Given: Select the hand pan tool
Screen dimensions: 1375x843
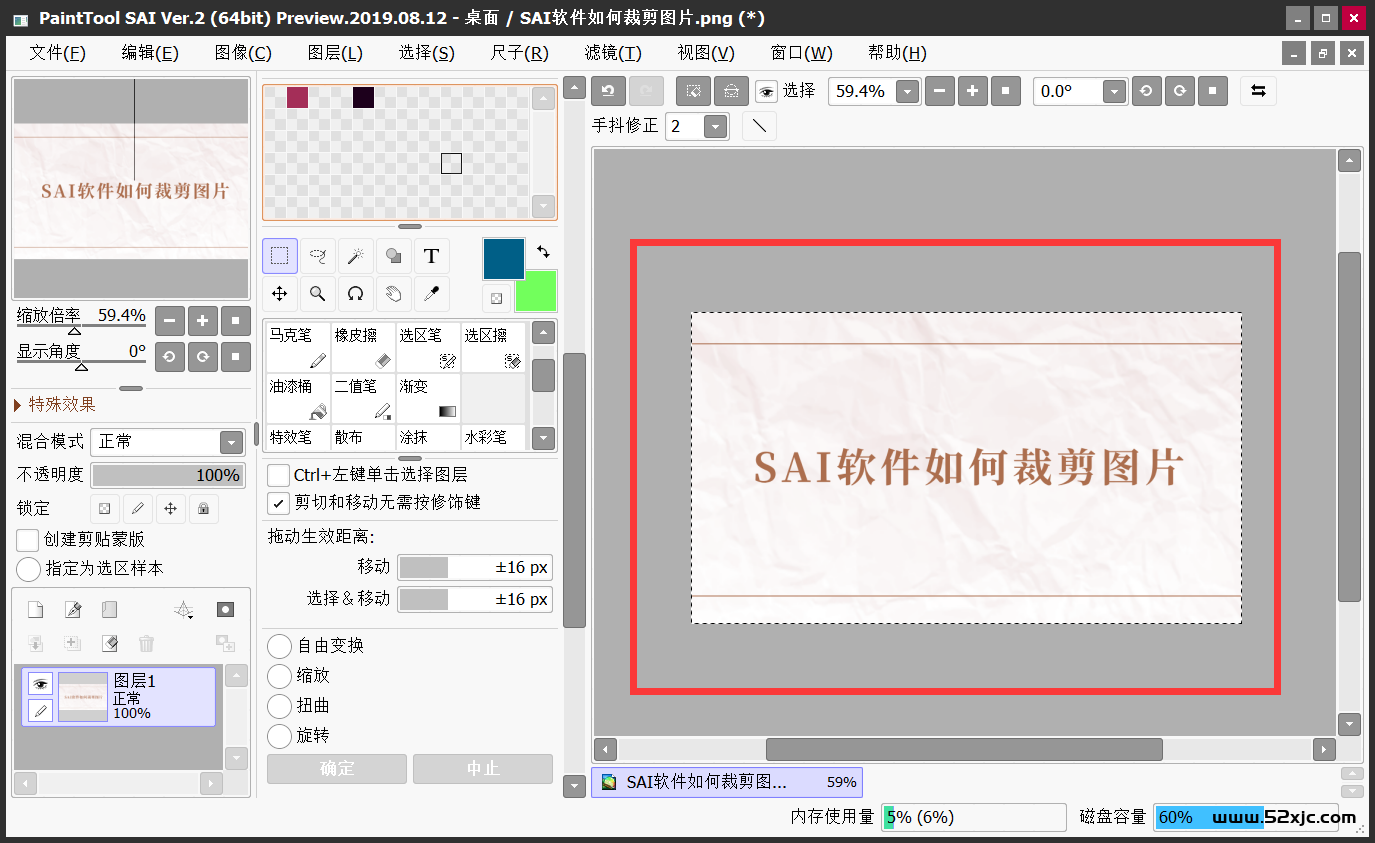Looking at the screenshot, I should (x=393, y=294).
